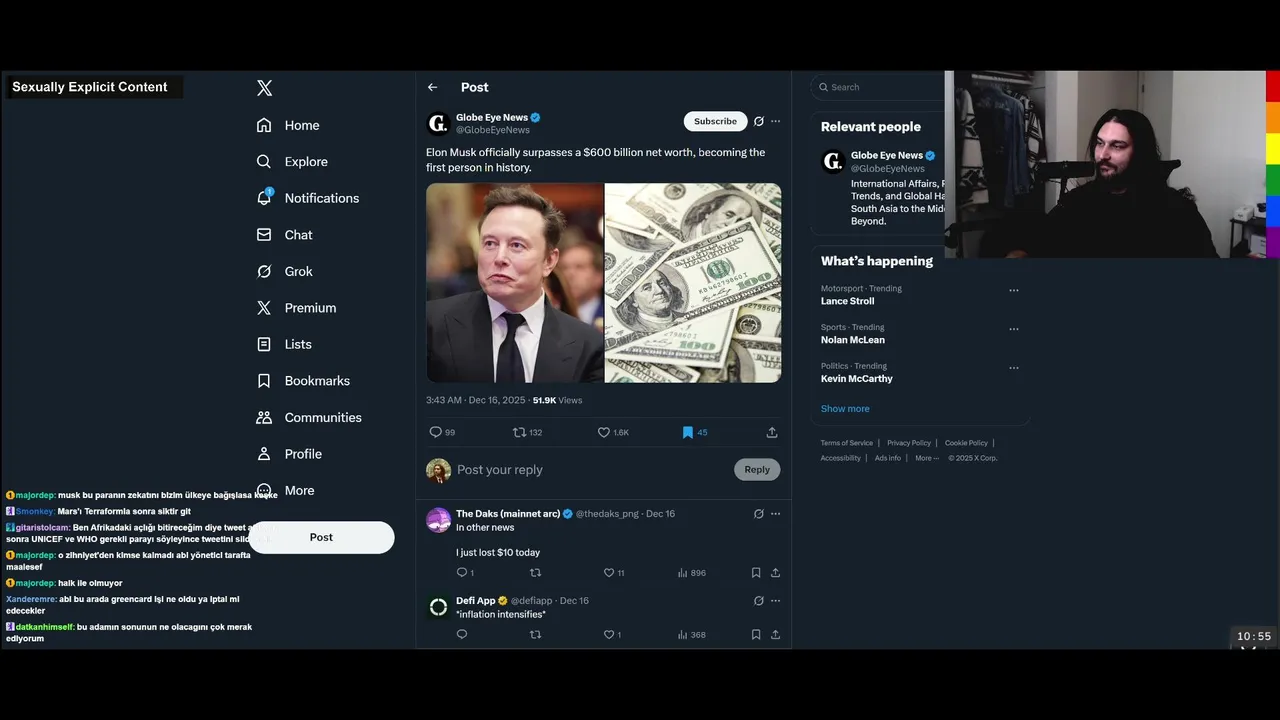Bookmark The Daks comment
1280x720 pixels.
tap(756, 573)
